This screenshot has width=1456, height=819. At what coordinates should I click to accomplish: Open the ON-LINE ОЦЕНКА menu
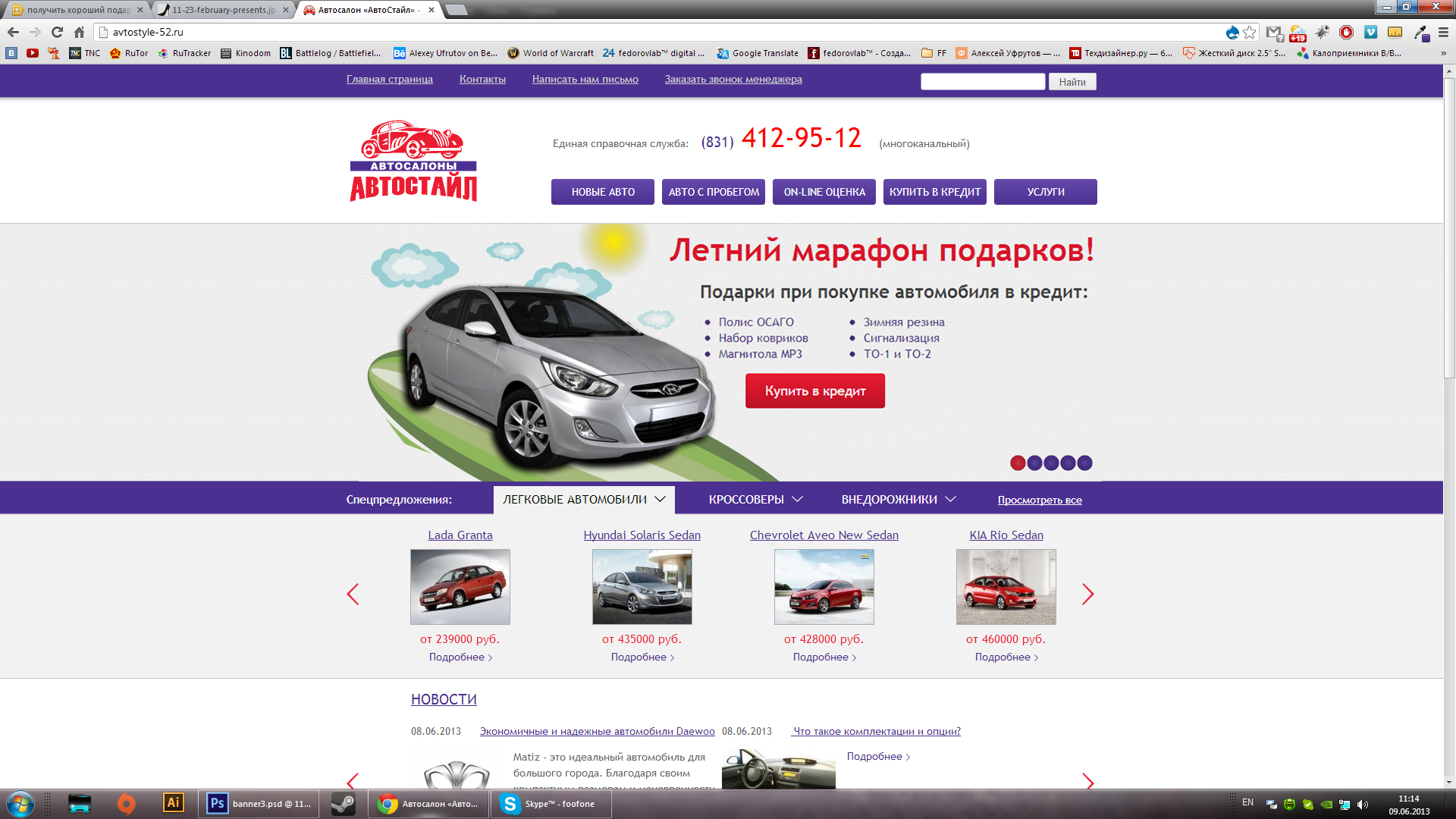click(x=824, y=192)
